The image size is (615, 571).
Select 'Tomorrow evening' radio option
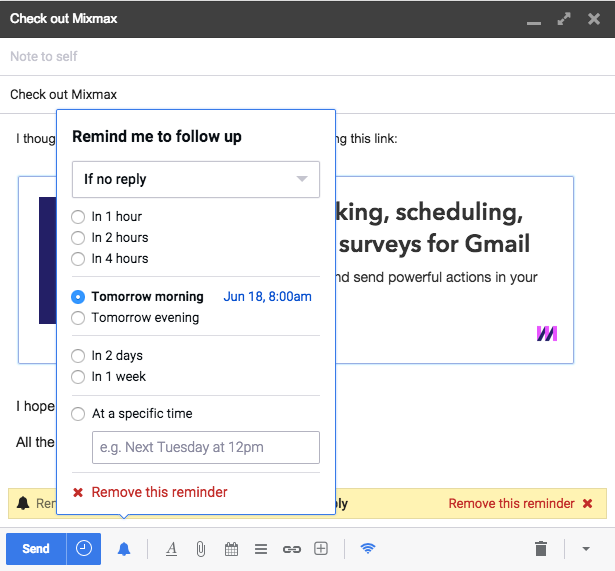pyautogui.click(x=78, y=318)
